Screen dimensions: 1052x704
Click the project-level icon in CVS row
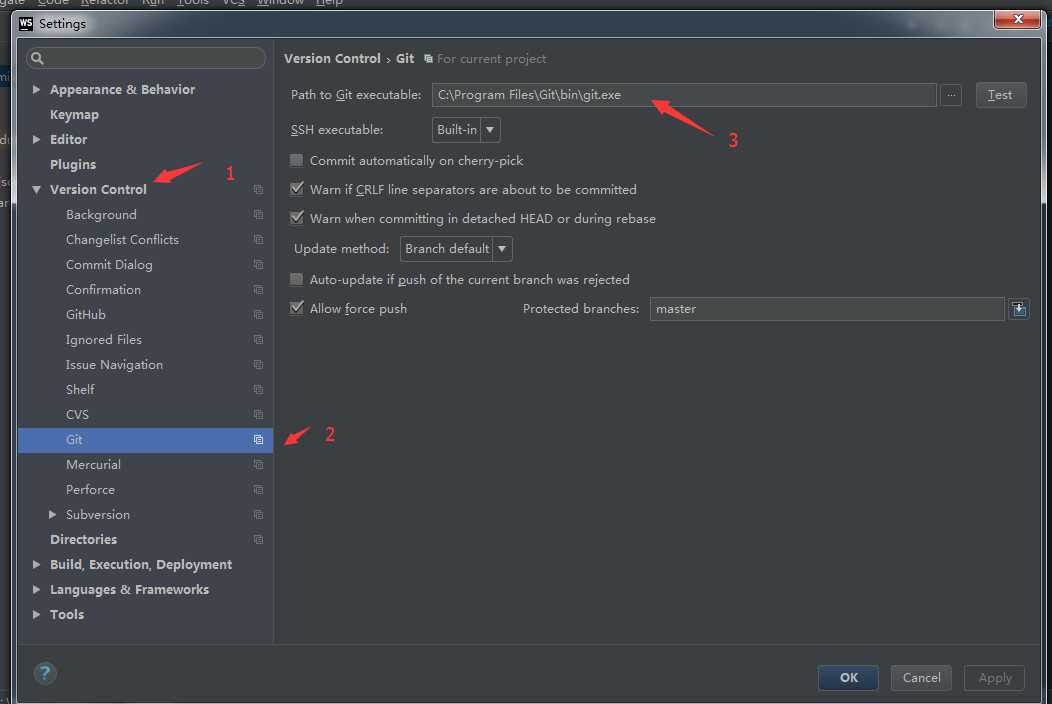coord(258,415)
